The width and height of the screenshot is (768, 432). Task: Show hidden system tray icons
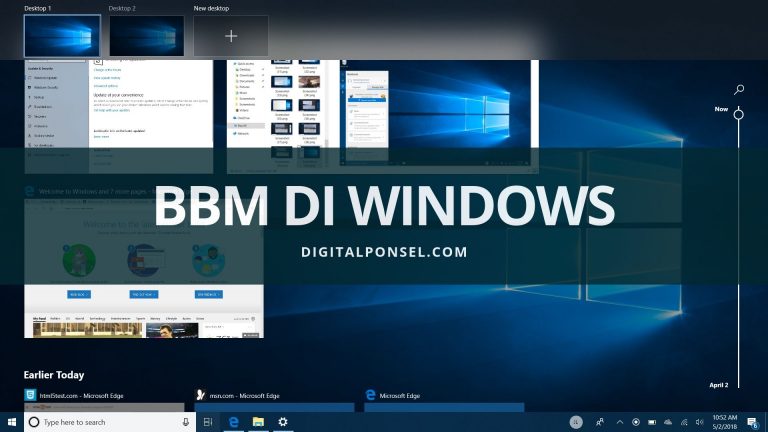[x=619, y=423]
